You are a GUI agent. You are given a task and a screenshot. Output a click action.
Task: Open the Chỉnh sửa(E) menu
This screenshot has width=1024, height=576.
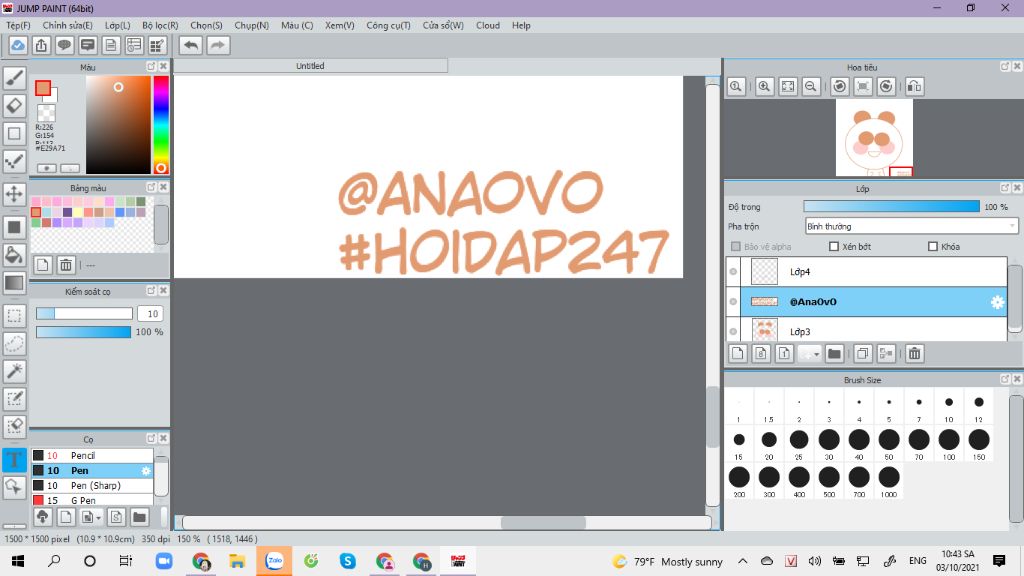tap(67, 25)
